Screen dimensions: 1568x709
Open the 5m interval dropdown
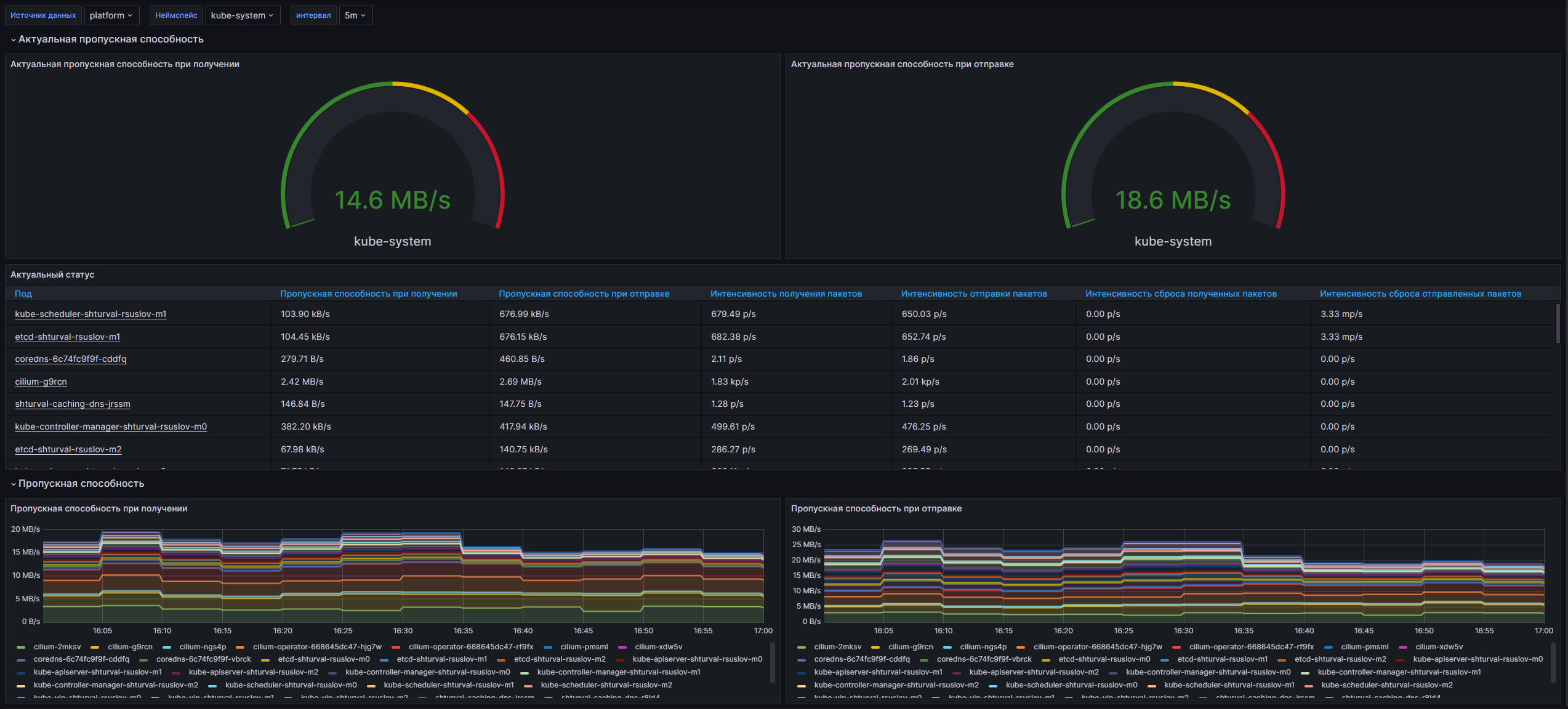coord(355,15)
